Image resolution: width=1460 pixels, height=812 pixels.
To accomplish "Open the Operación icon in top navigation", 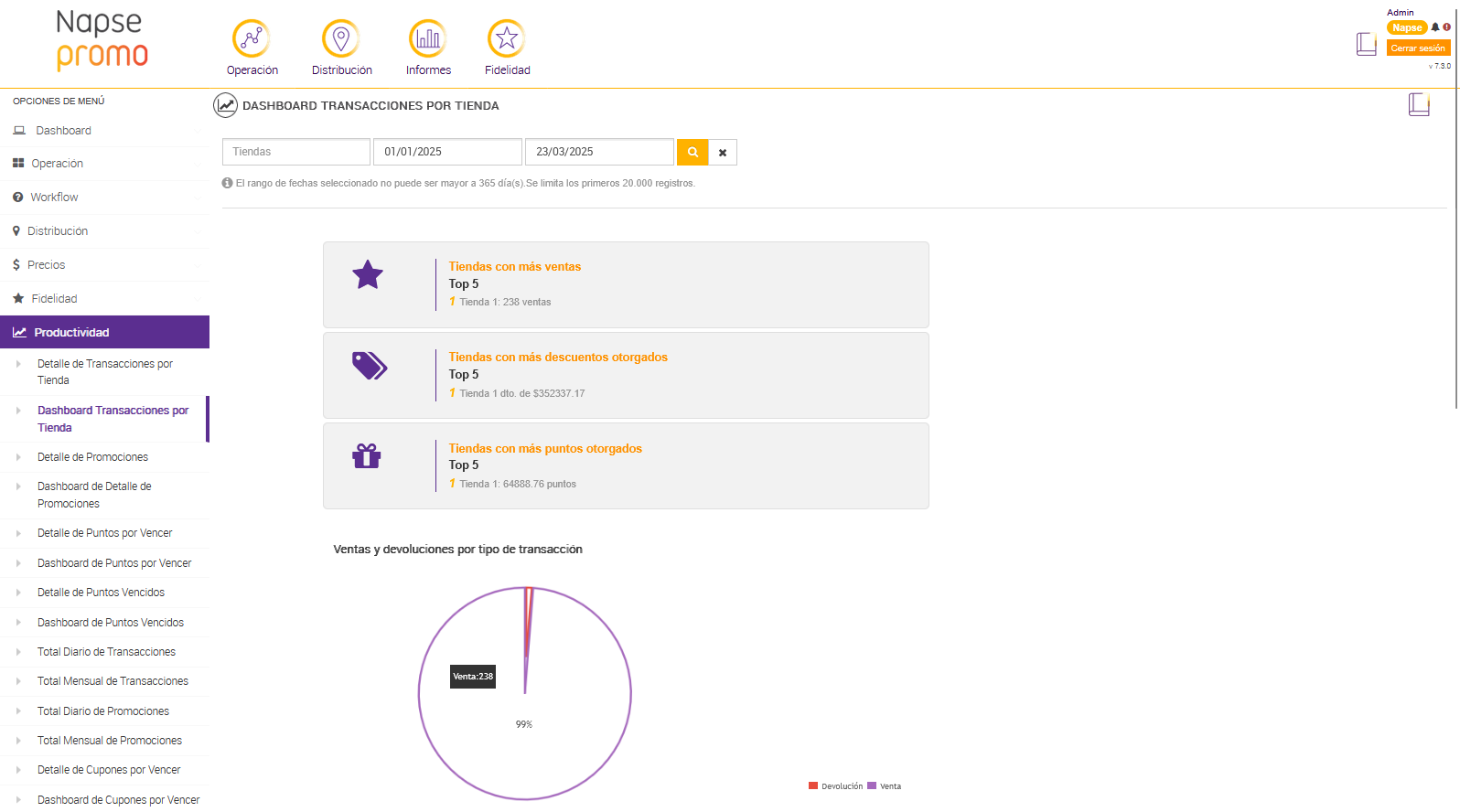I will 252,39.
